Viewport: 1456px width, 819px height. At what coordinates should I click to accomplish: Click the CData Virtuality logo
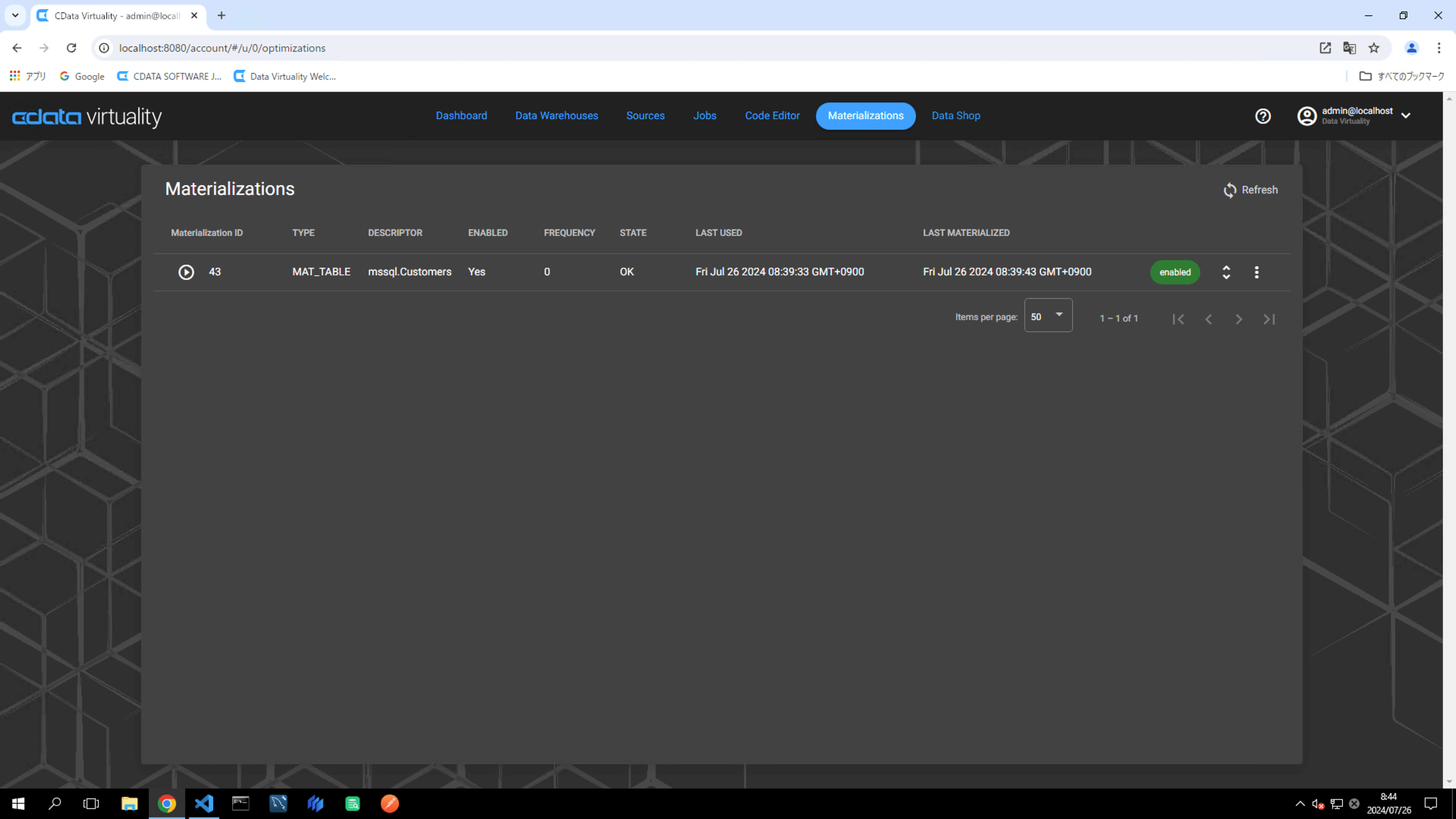tap(87, 117)
